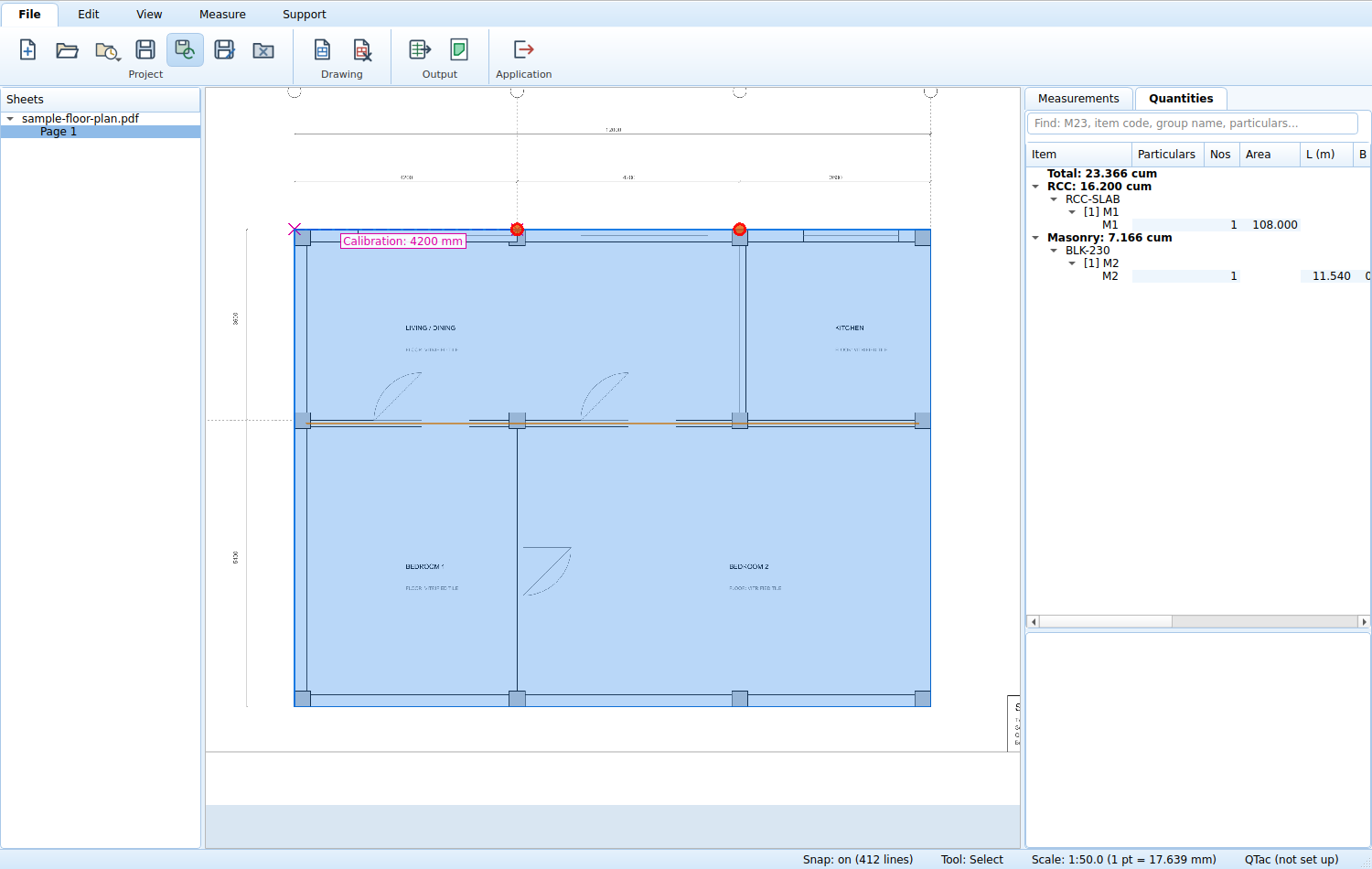The width and height of the screenshot is (1372, 869).
Task: Switch to the Measurements tab
Action: tap(1078, 98)
